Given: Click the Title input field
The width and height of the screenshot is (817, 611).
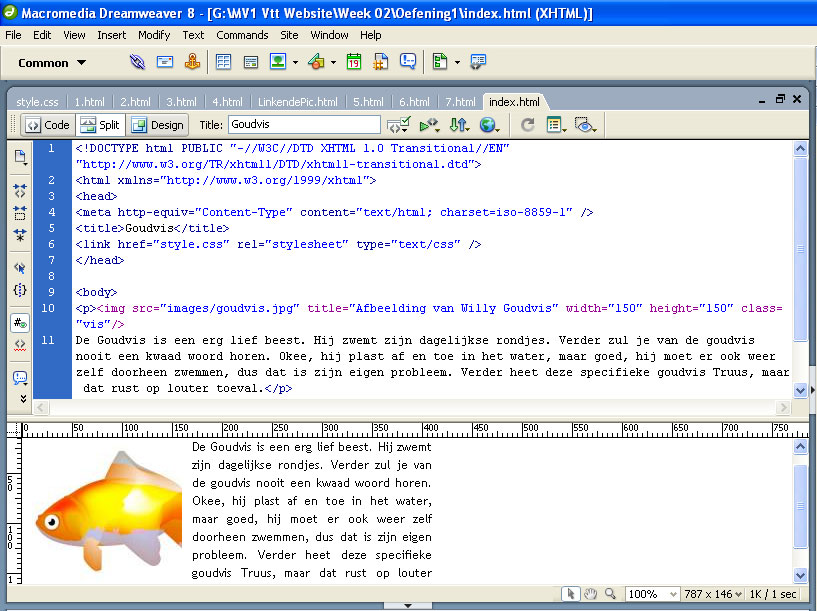Looking at the screenshot, I should tap(303, 125).
